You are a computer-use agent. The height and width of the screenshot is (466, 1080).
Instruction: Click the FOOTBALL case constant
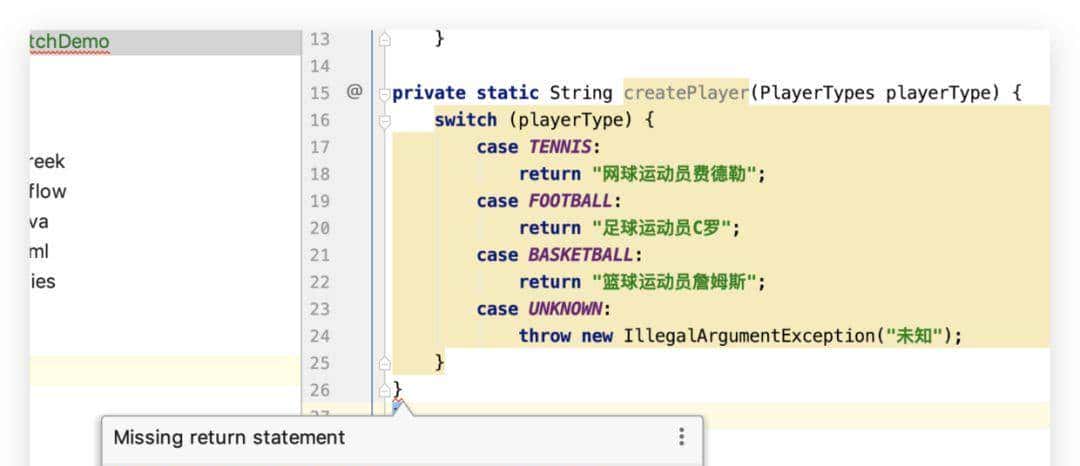[x=570, y=201]
